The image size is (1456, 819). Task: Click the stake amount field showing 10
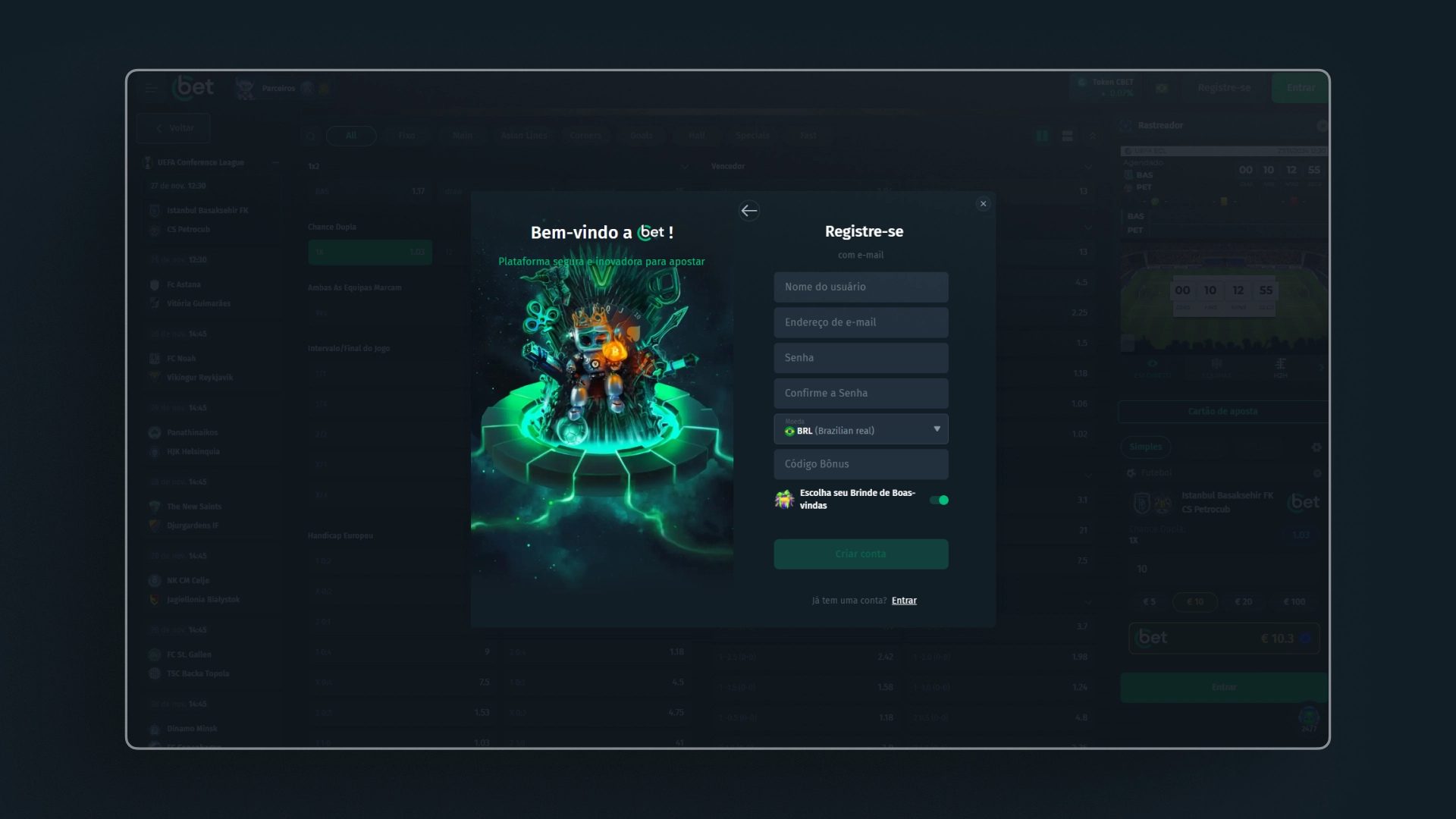coord(1222,570)
